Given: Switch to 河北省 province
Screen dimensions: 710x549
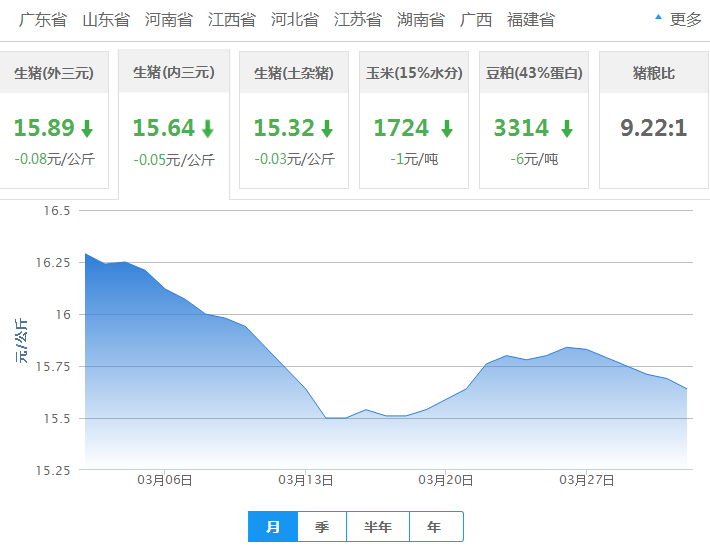Looking at the screenshot, I should pyautogui.click(x=295, y=19).
